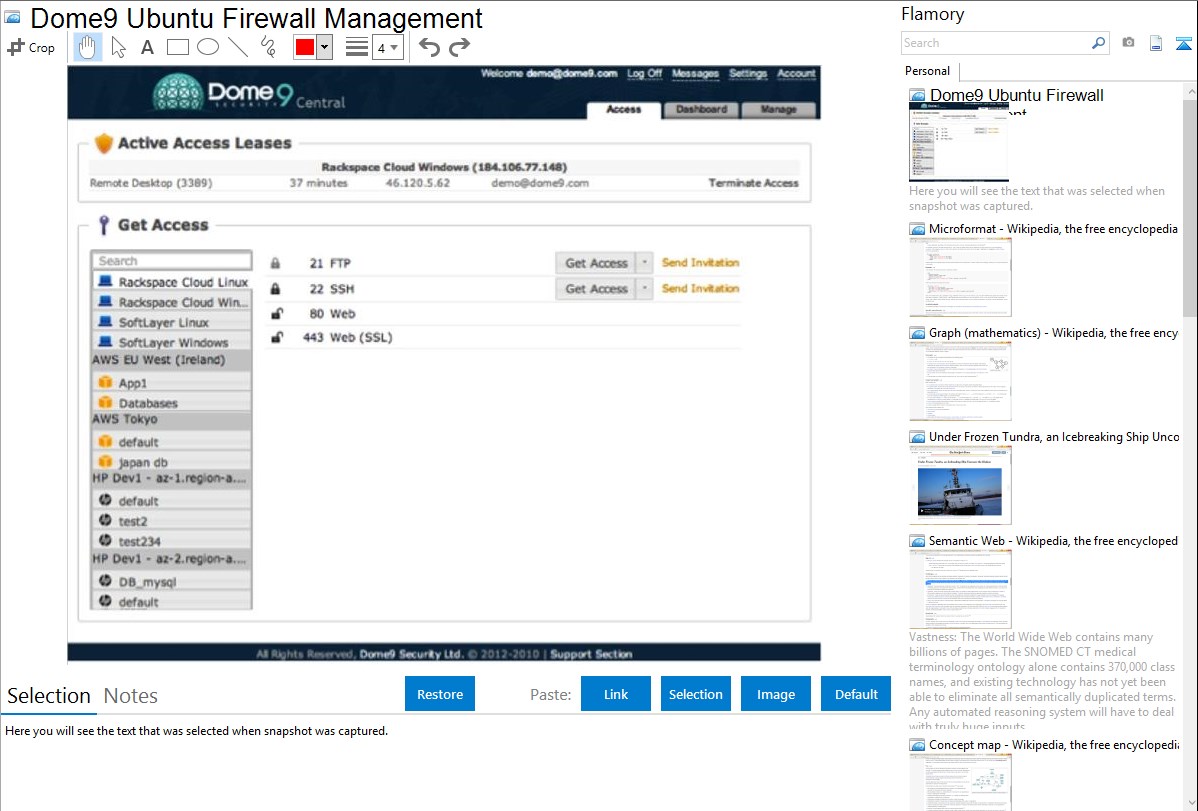Click Account link in Dome9 header

click(796, 73)
